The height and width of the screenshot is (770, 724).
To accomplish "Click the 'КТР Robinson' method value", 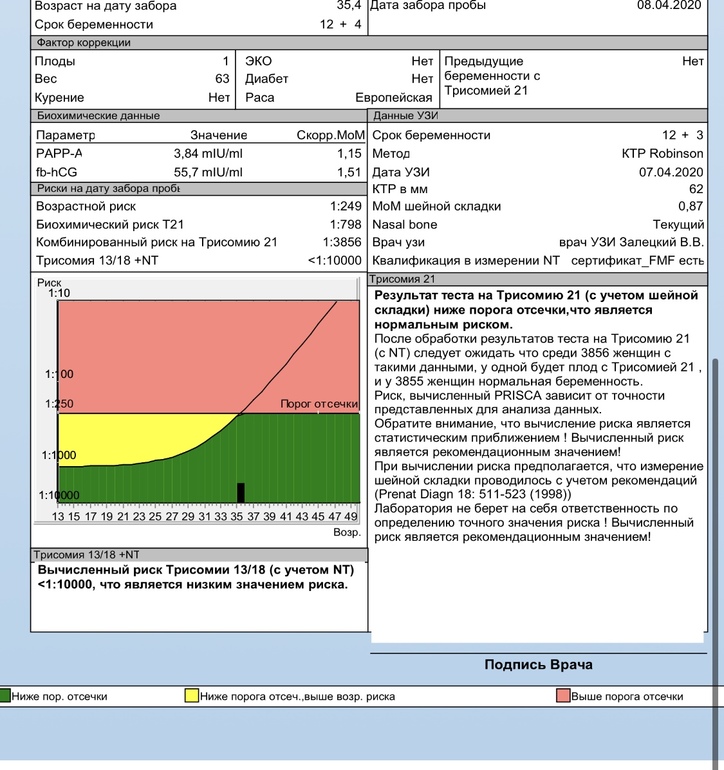I will coord(662,153).
